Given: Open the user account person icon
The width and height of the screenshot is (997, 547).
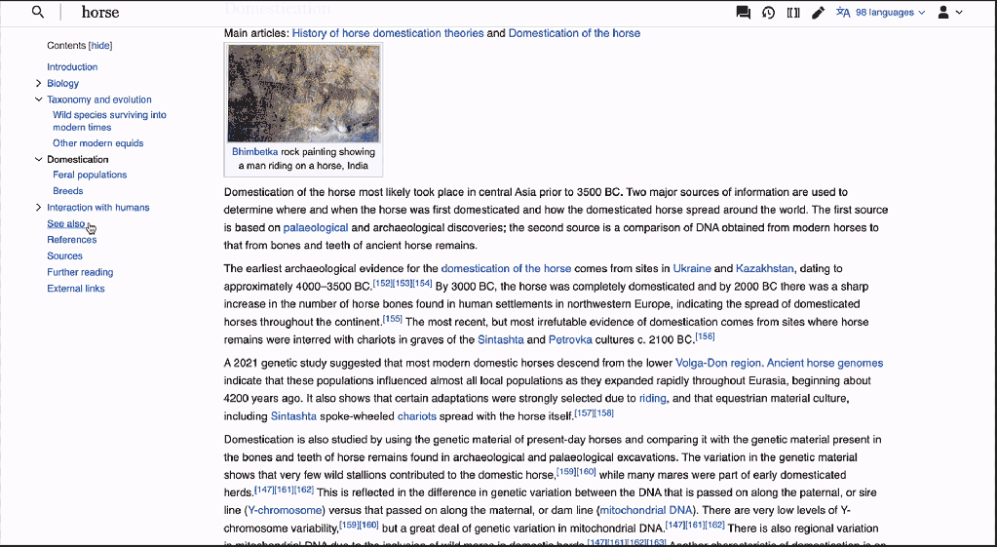Looking at the screenshot, I should pos(944,12).
